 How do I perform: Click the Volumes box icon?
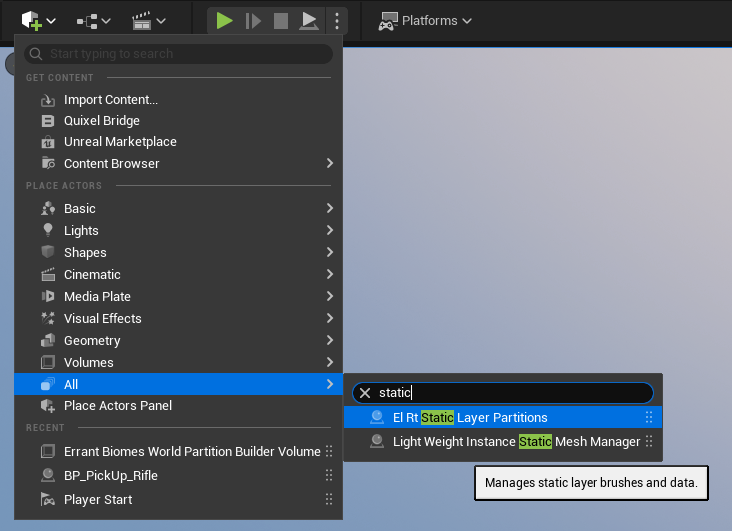(x=48, y=362)
